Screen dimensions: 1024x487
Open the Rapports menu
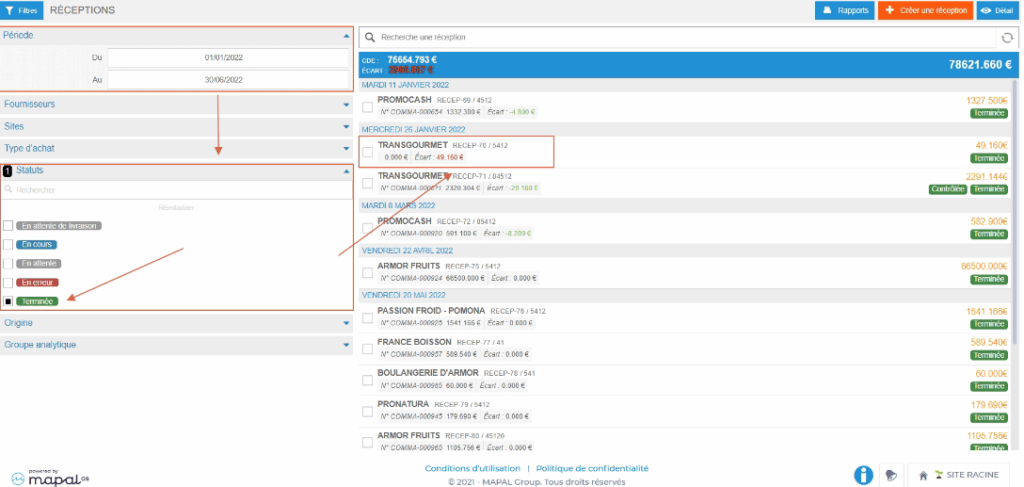point(844,10)
